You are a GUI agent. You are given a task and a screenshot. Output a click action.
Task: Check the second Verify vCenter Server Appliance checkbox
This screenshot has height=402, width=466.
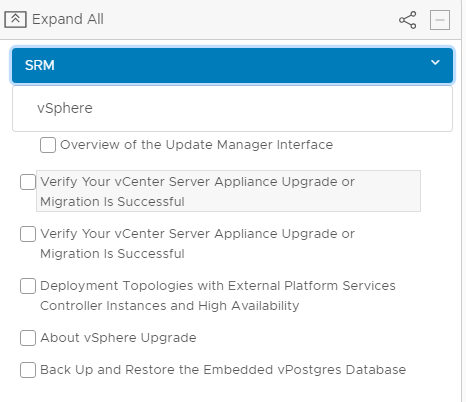tap(28, 234)
